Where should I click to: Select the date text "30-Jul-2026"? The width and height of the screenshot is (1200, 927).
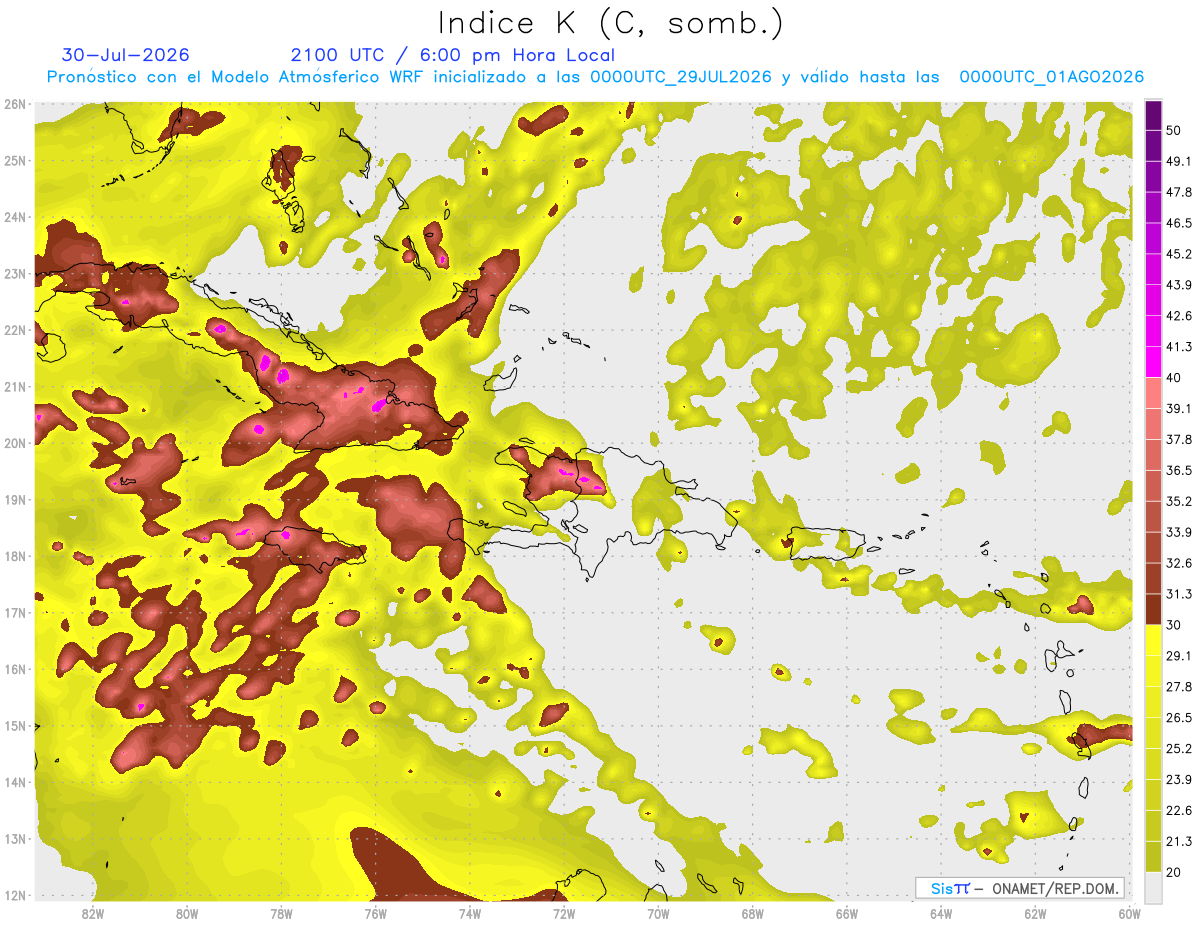coord(125,55)
